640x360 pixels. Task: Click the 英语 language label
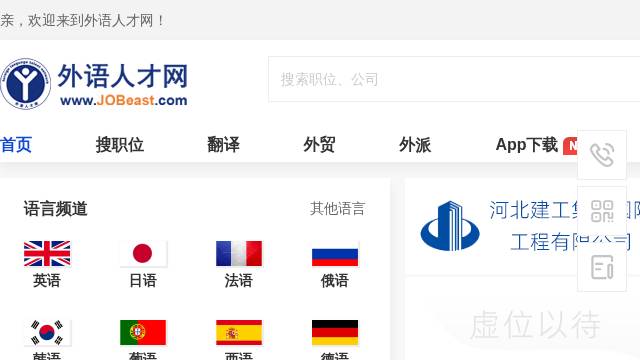(47, 280)
